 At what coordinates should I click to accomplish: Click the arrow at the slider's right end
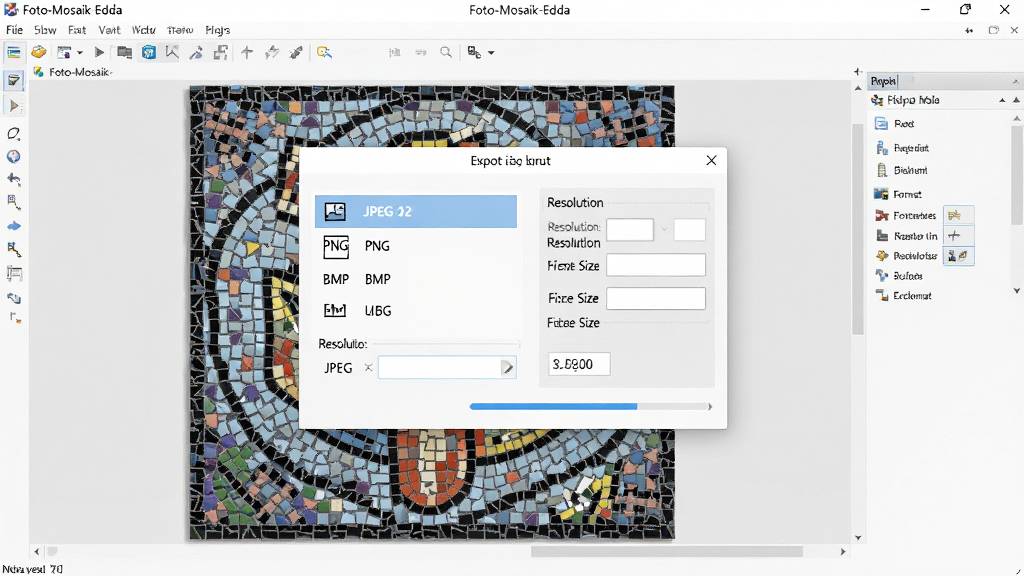pyautogui.click(x=710, y=407)
